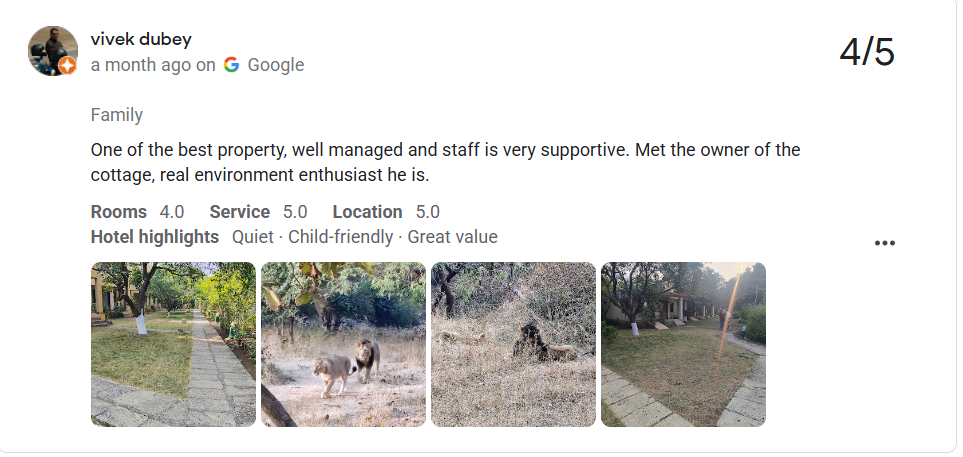Open the three-dot more options menu
Screen dimensions: 963x457
pyautogui.click(x=884, y=243)
